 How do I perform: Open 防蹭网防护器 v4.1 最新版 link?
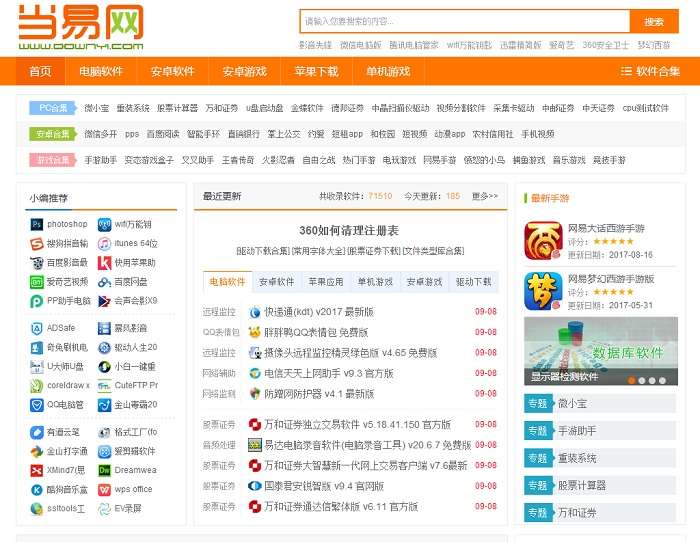coord(319,394)
